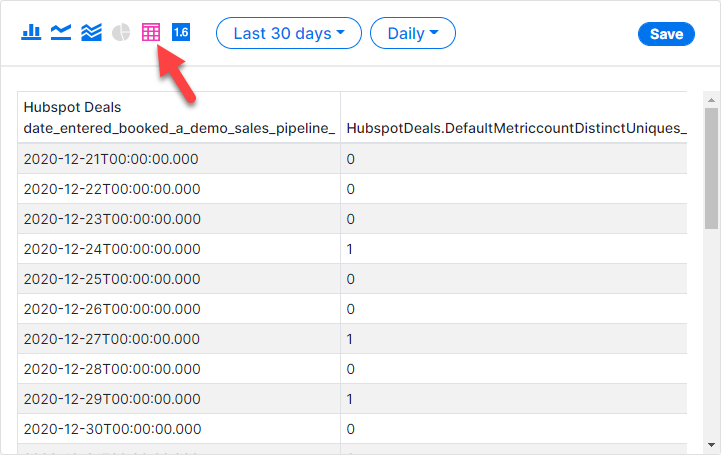Click the Save button
The height and width of the screenshot is (455, 721).
(x=666, y=34)
